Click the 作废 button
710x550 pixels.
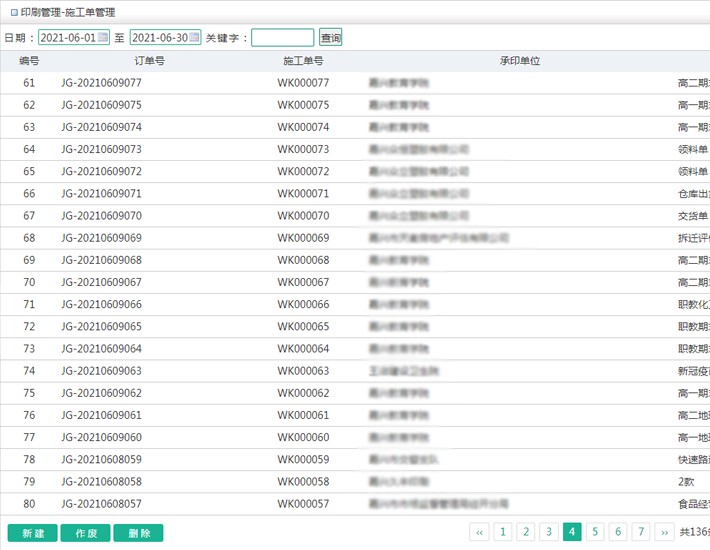(86, 533)
